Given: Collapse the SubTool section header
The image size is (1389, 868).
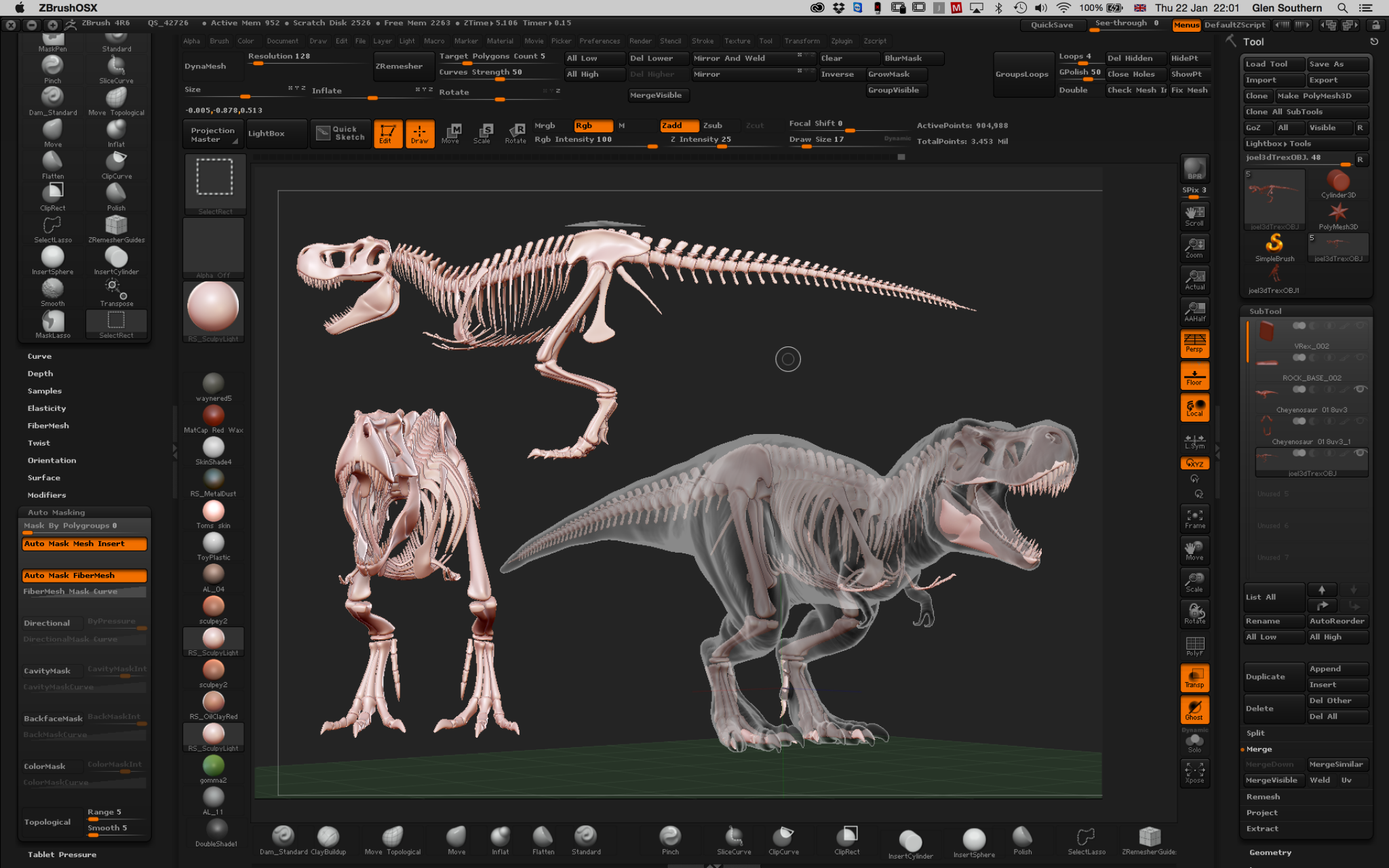Looking at the screenshot, I should point(1265,311).
